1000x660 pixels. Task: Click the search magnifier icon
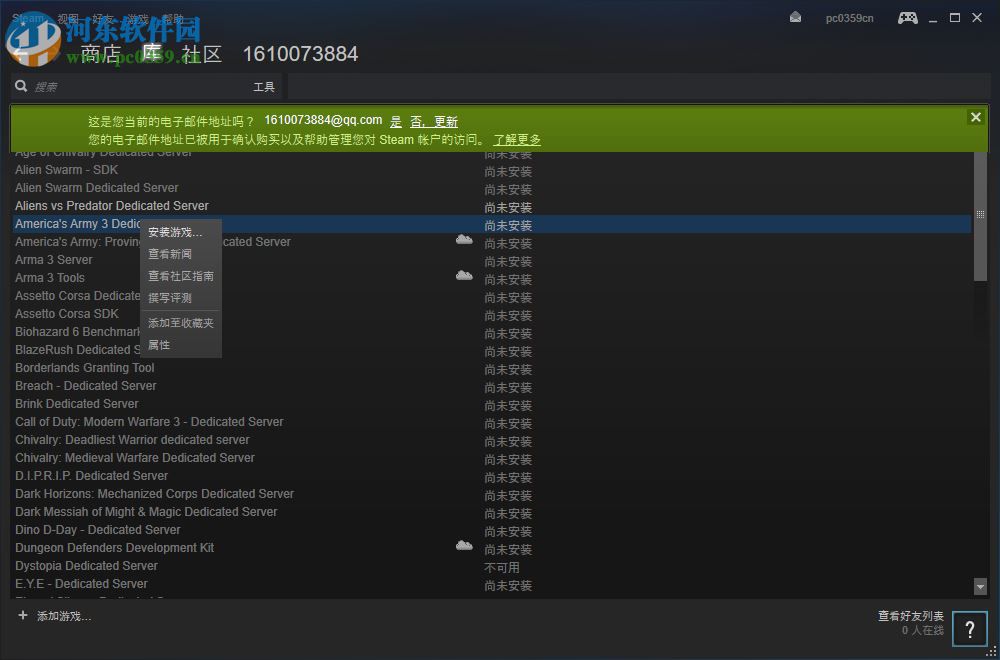[x=20, y=87]
